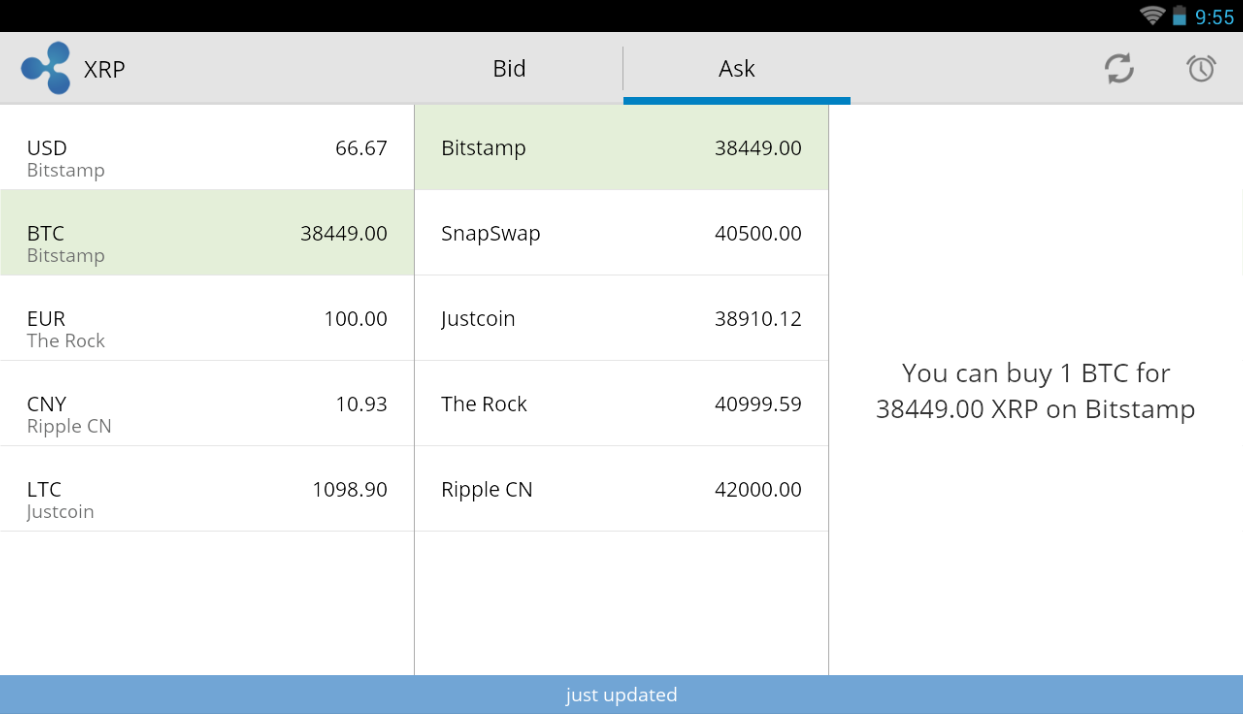This screenshot has width=1243, height=714.
Task: Tap the Wi-Fi status icon
Action: point(1152,16)
